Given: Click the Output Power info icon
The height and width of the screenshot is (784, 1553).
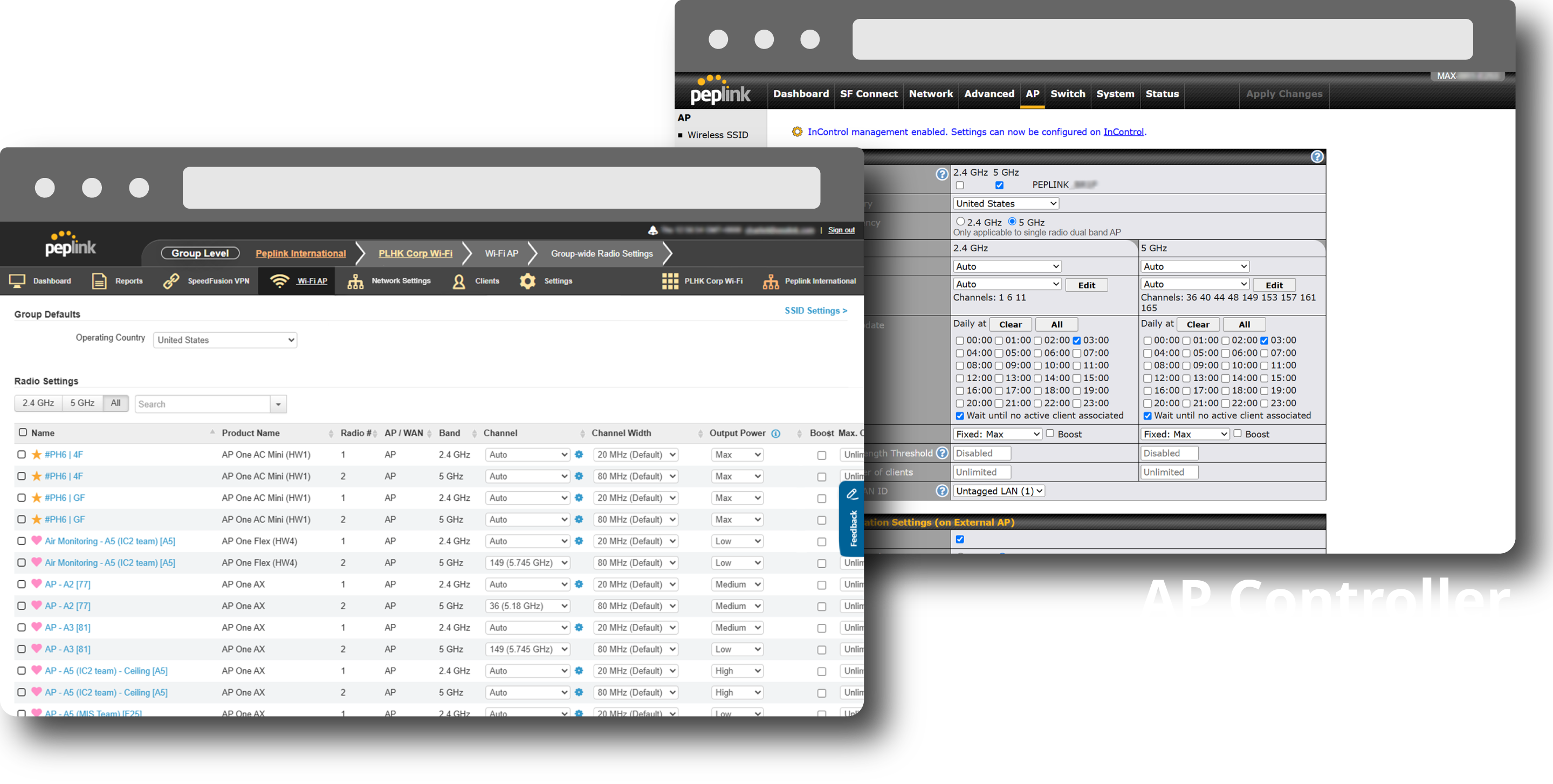Looking at the screenshot, I should [776, 434].
